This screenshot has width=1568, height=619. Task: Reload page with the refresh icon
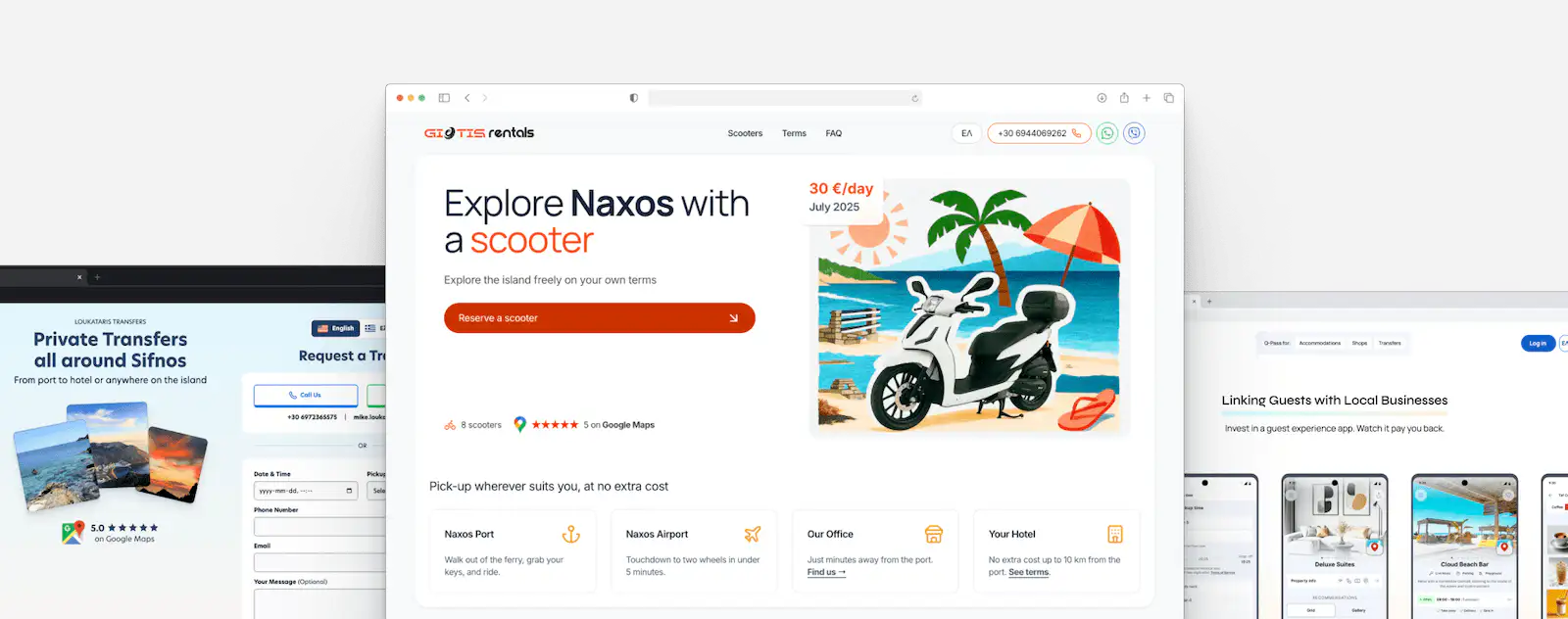pos(915,98)
